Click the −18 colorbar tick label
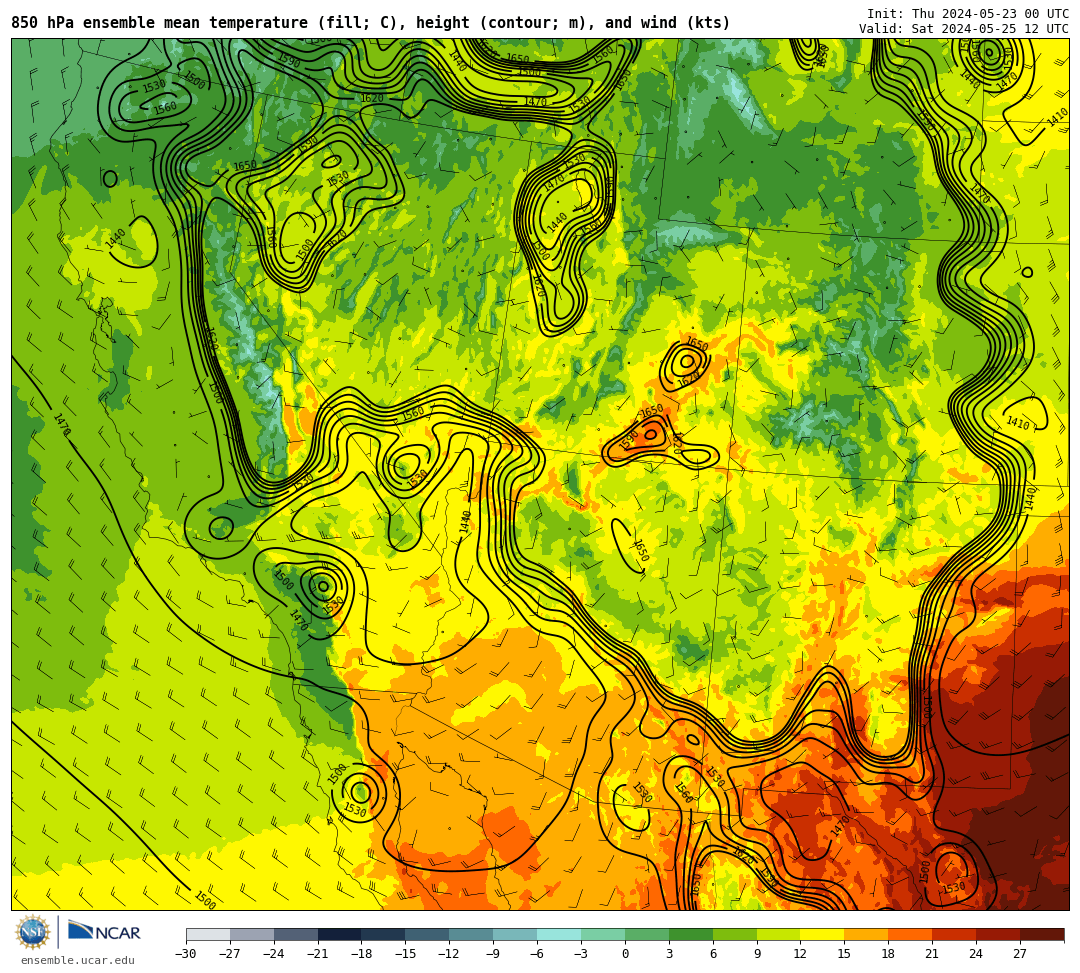 [362, 954]
